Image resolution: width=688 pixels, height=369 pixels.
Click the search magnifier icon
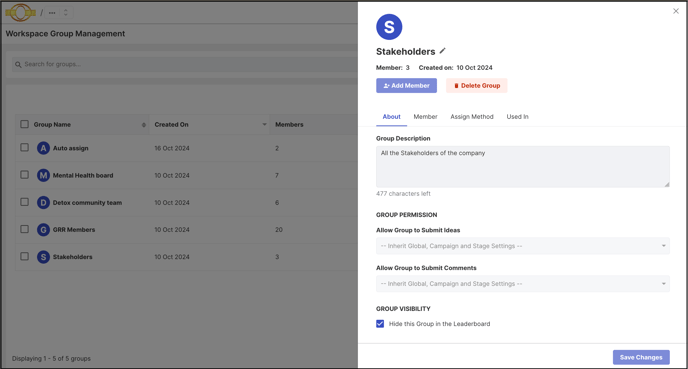[18, 64]
